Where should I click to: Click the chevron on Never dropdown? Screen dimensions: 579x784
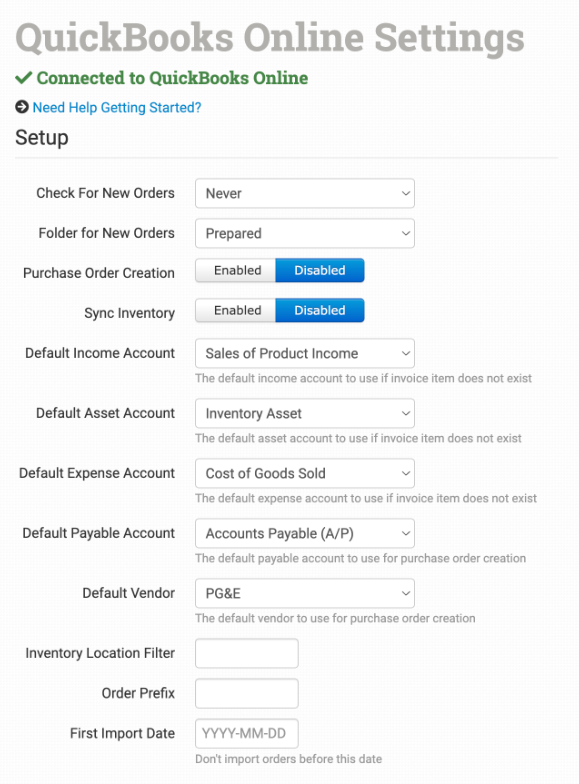[406, 193]
